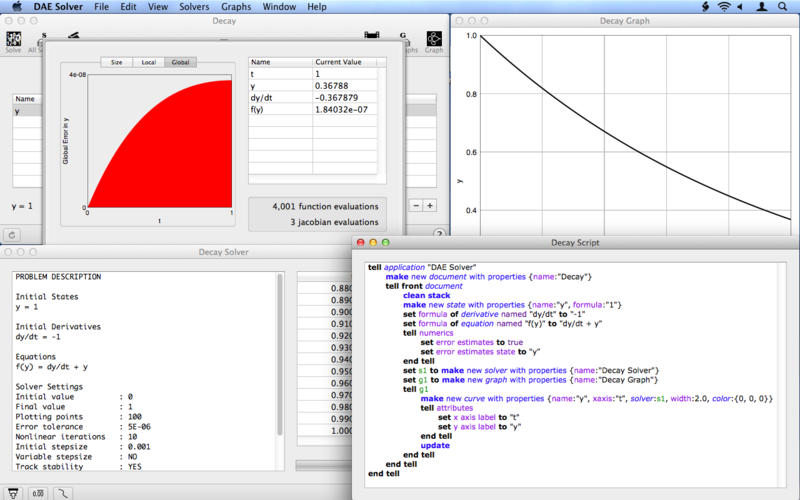Click the 'Initial stepsize' line in solver settings

point(83,446)
